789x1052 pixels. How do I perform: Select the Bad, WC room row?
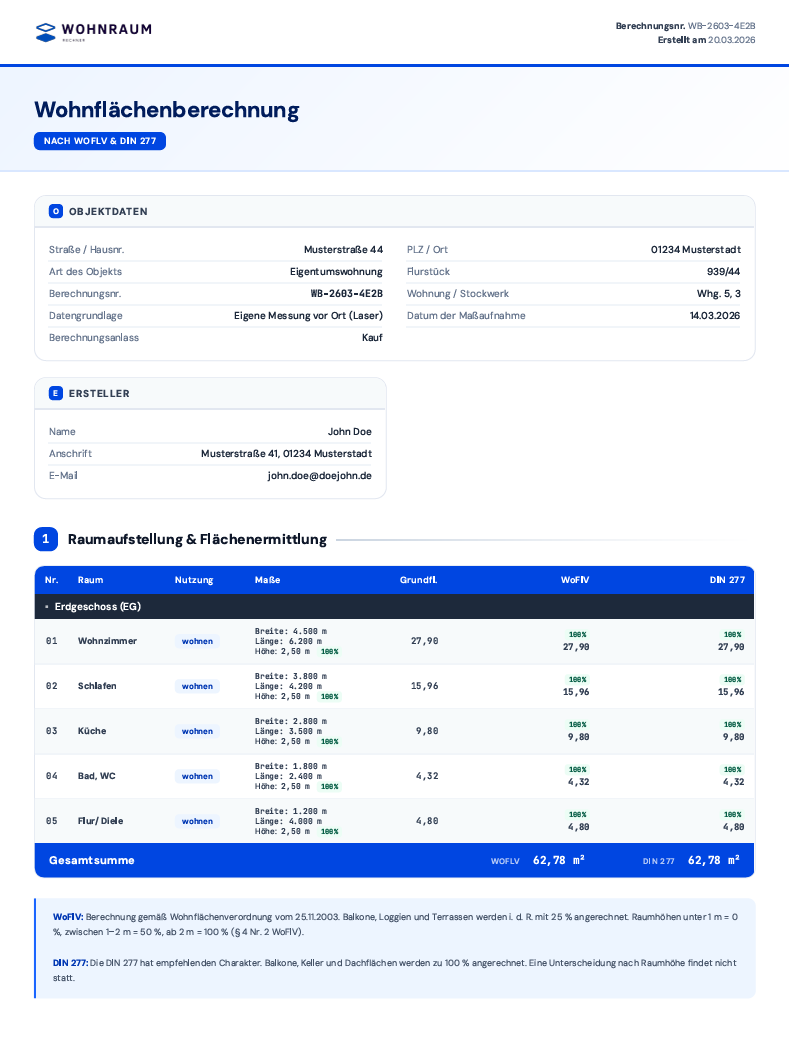click(394, 776)
